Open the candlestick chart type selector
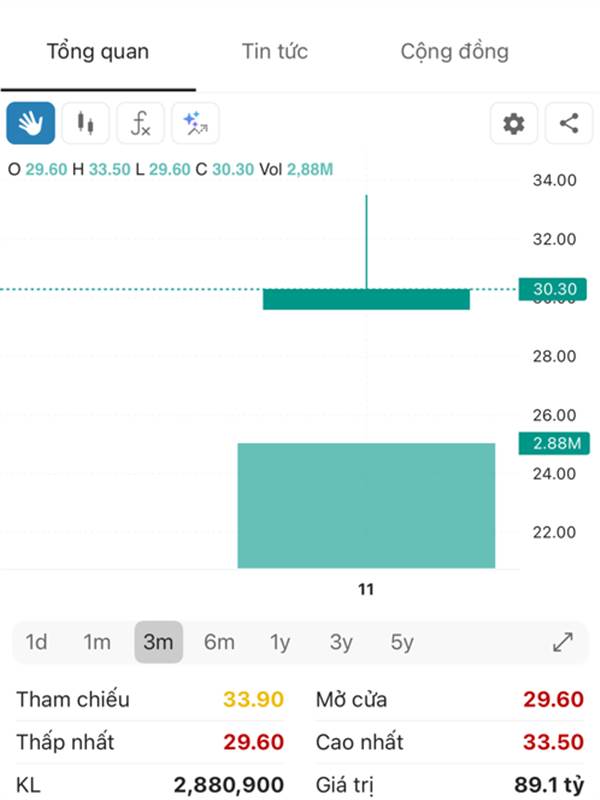The height and width of the screenshot is (800, 600). click(86, 124)
